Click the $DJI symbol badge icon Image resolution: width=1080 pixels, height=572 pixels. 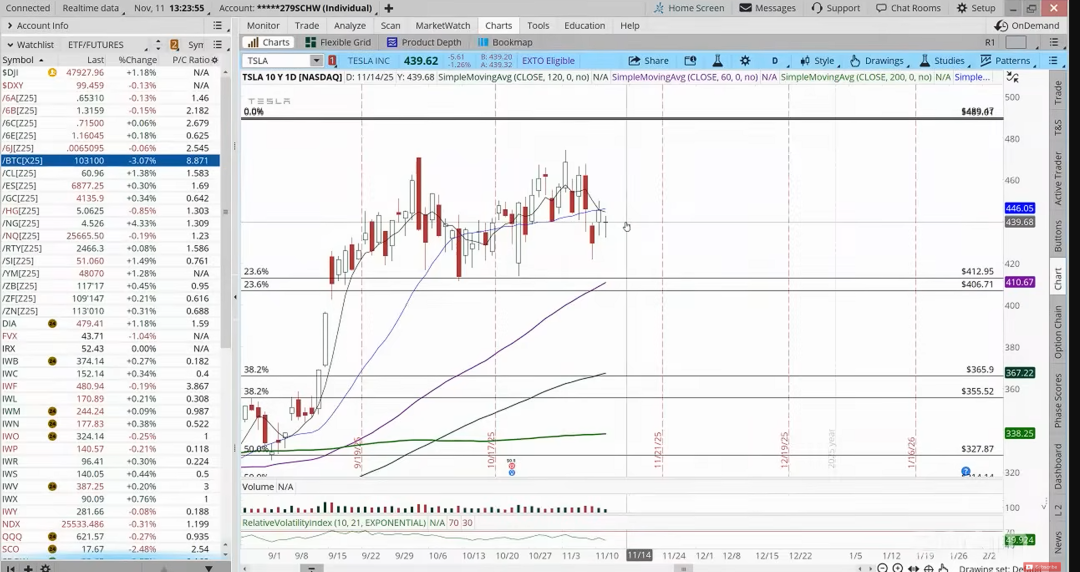[x=52, y=72]
